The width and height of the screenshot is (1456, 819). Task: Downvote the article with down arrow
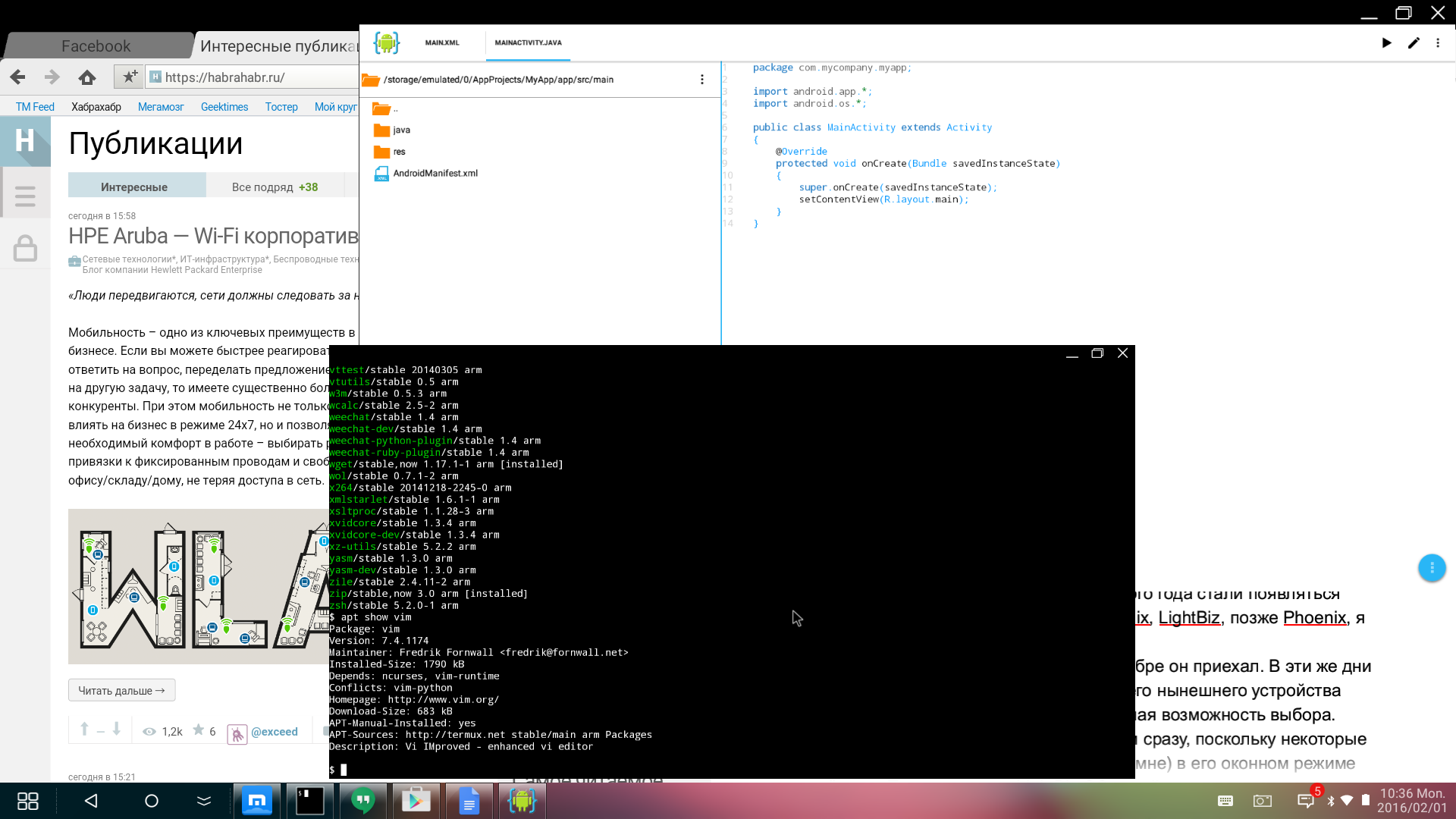[x=117, y=730]
